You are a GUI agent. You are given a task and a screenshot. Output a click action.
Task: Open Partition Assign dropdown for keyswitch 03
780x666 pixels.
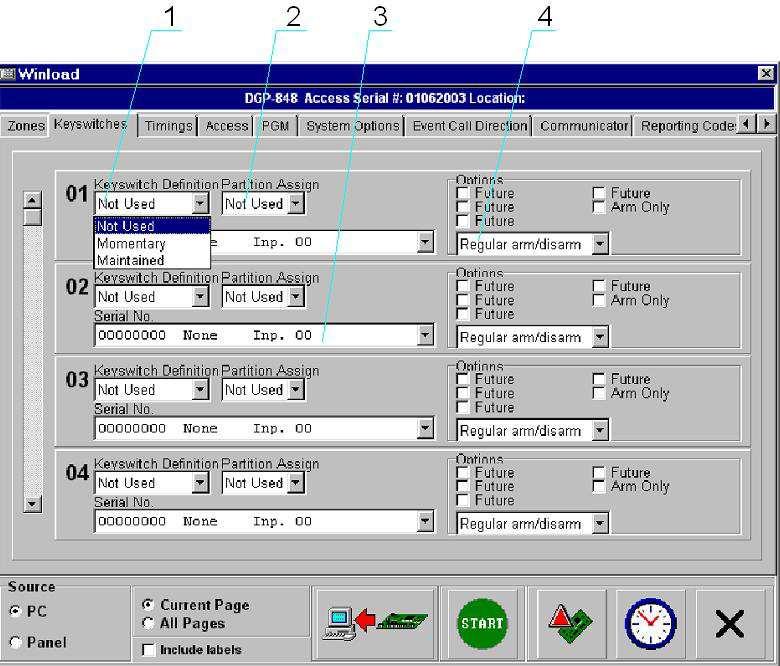pyautogui.click(x=295, y=389)
